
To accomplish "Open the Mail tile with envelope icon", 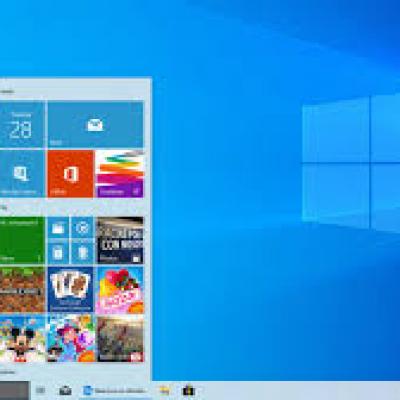I will pos(95,125).
